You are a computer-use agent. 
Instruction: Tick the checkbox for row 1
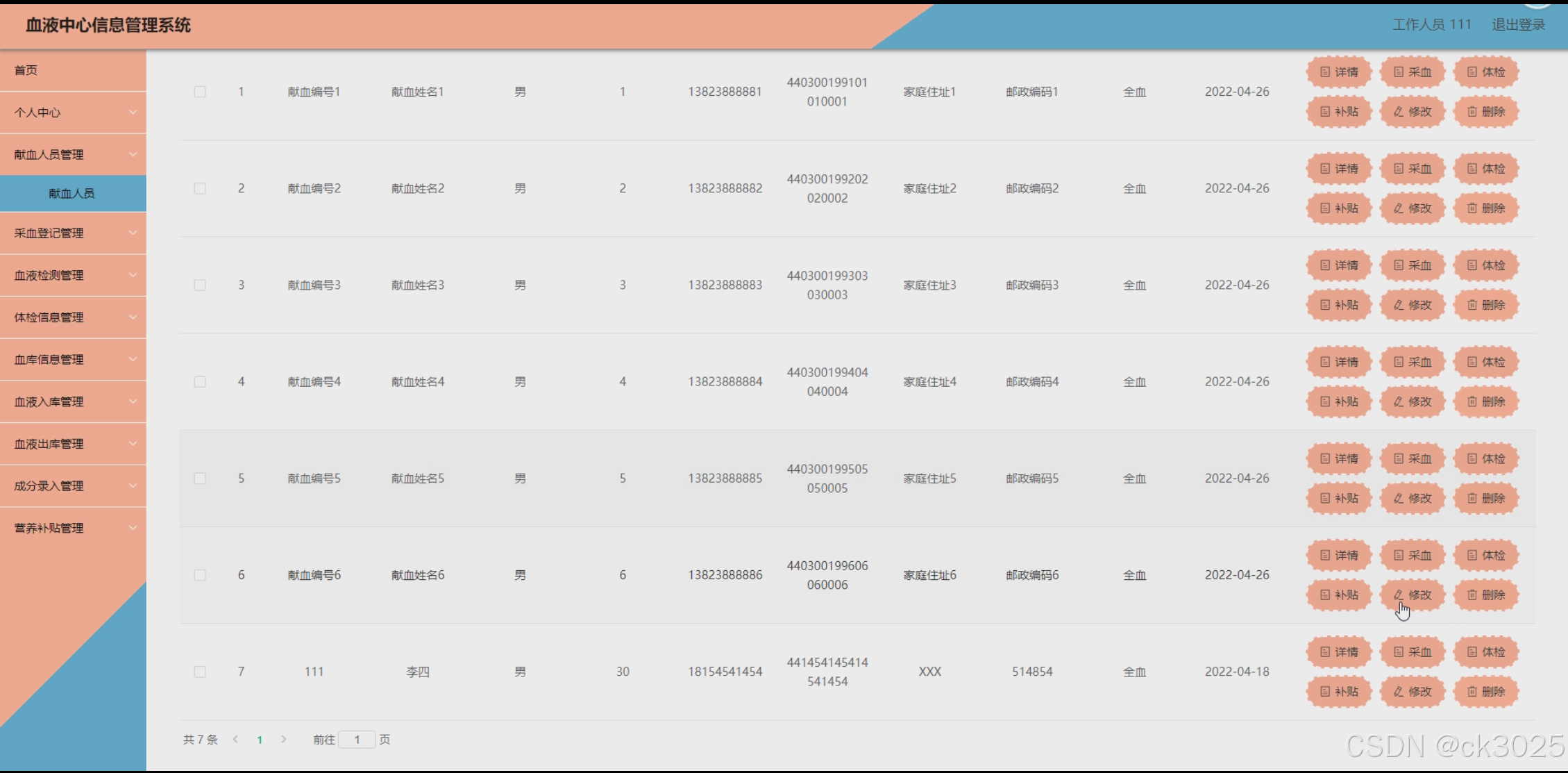200,92
